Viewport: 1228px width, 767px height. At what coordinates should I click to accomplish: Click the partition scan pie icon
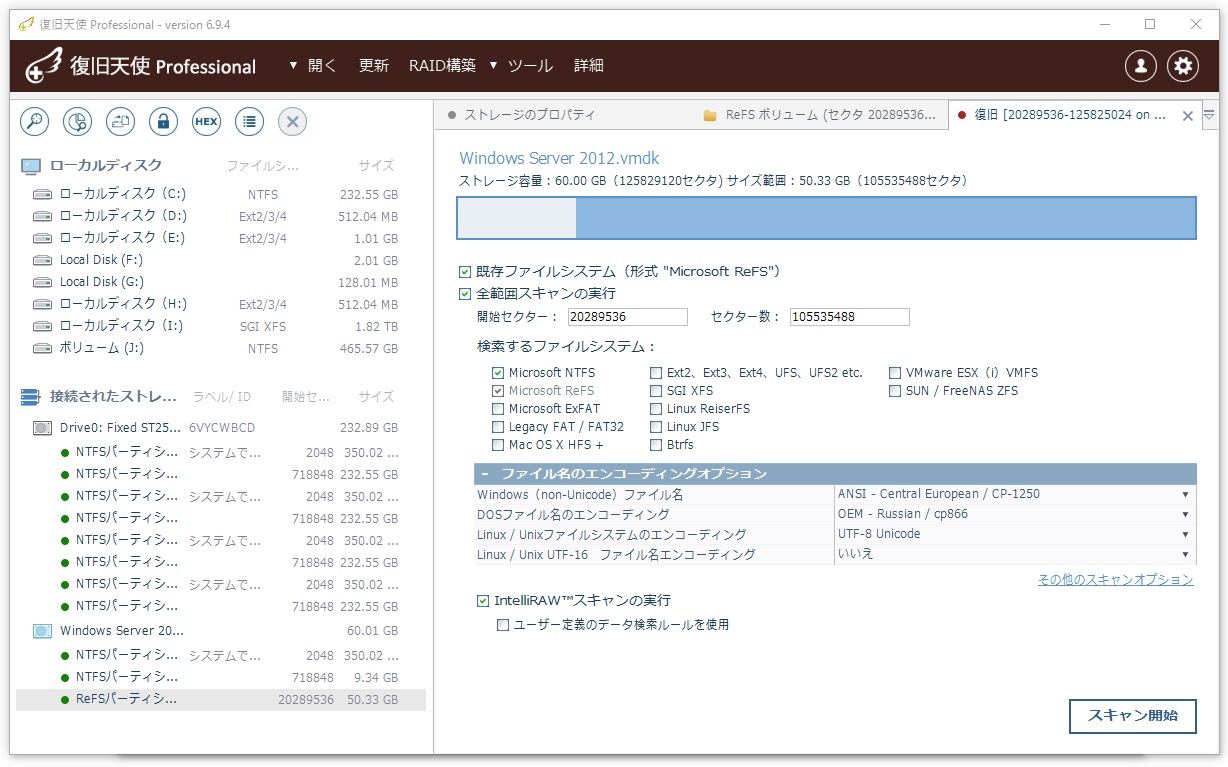[x=78, y=122]
